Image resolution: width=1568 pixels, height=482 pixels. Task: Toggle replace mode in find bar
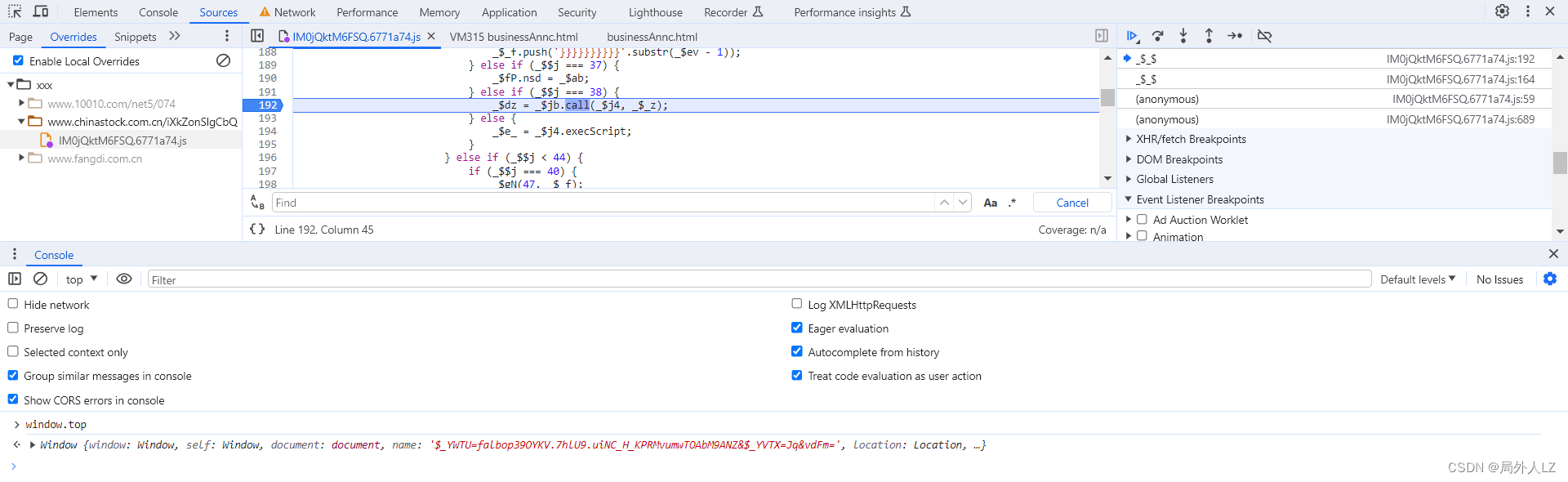pos(257,203)
